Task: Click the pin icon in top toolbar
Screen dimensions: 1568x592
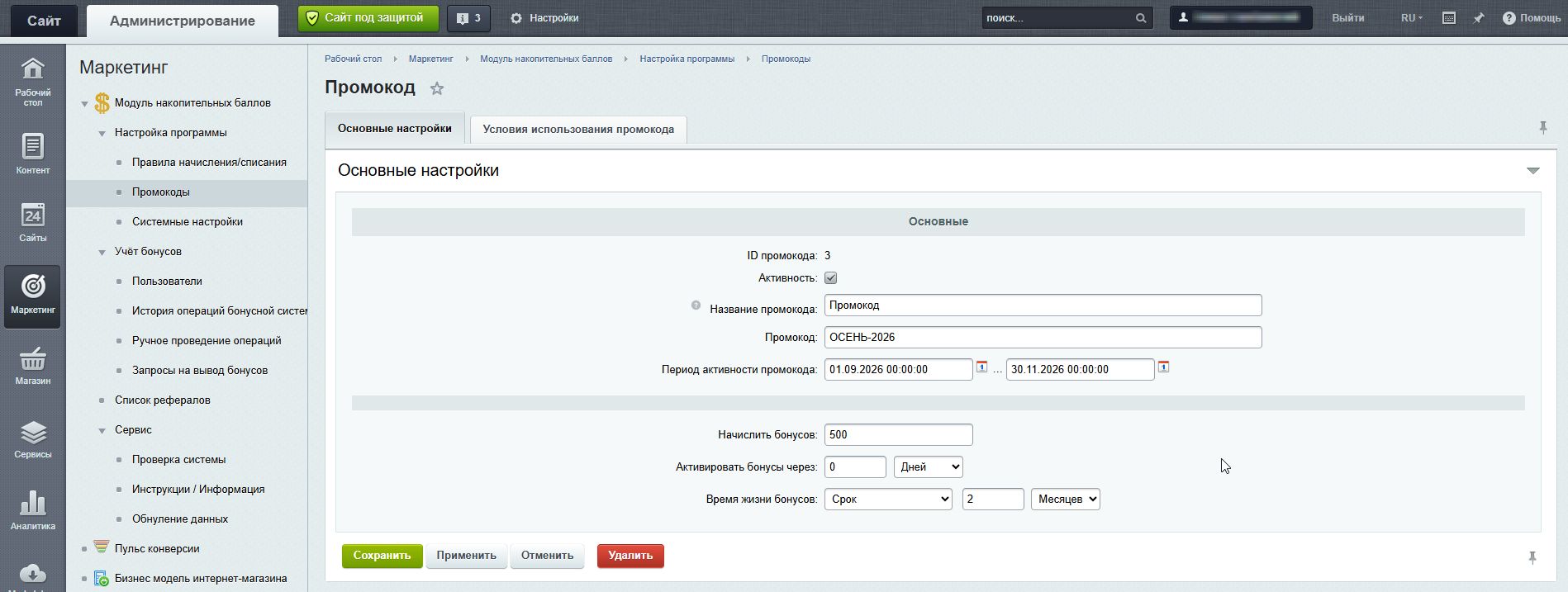Action: tap(1479, 18)
